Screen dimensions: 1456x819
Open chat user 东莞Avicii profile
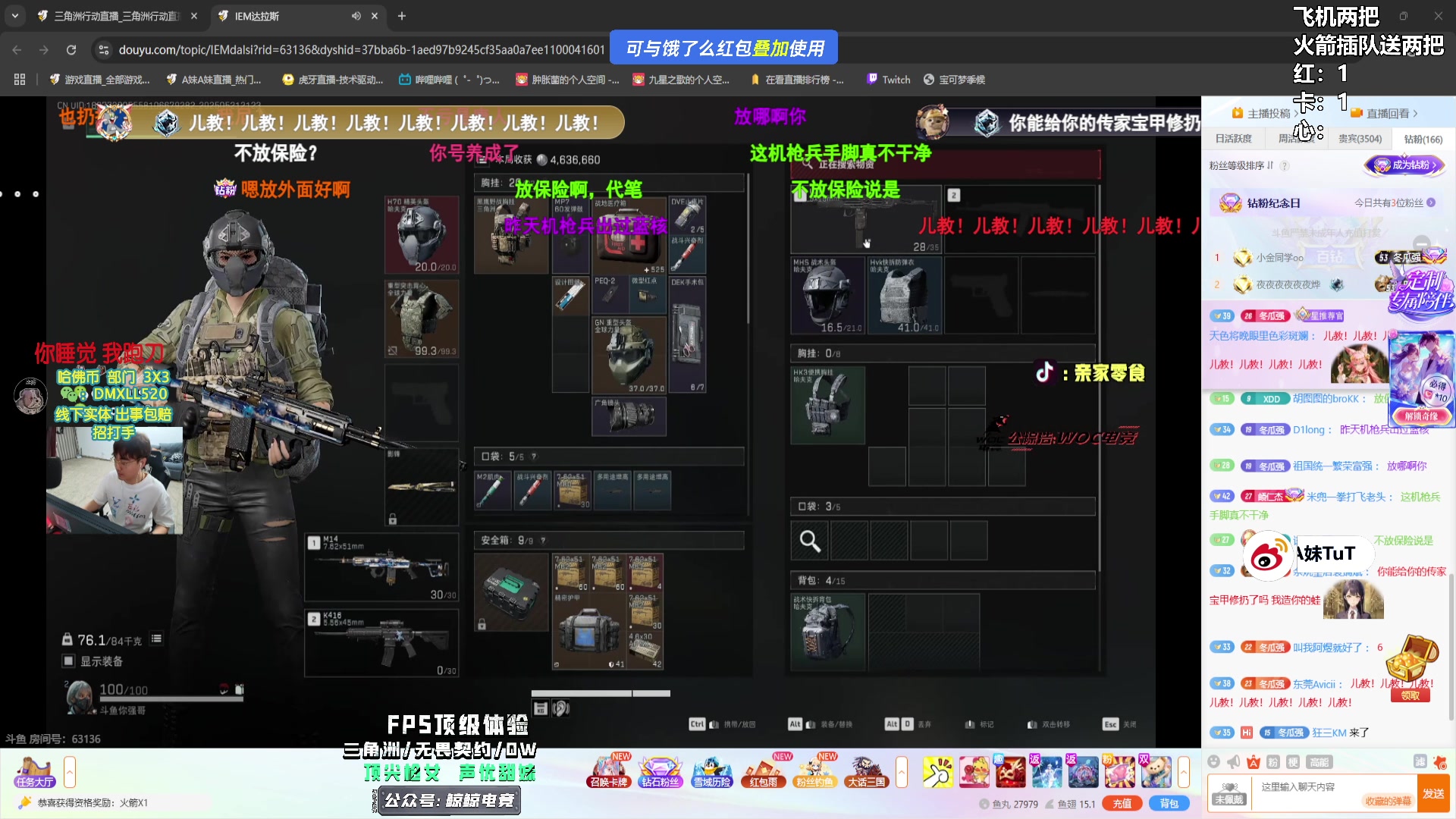pos(1314,684)
